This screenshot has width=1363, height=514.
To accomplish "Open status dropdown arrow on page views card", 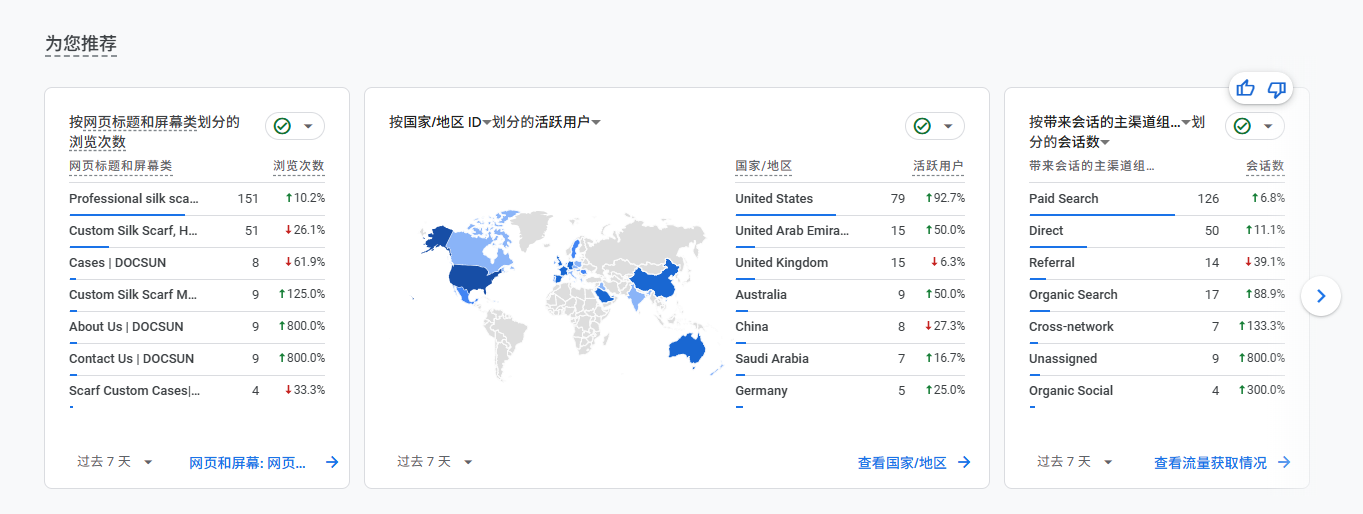I will pos(308,126).
